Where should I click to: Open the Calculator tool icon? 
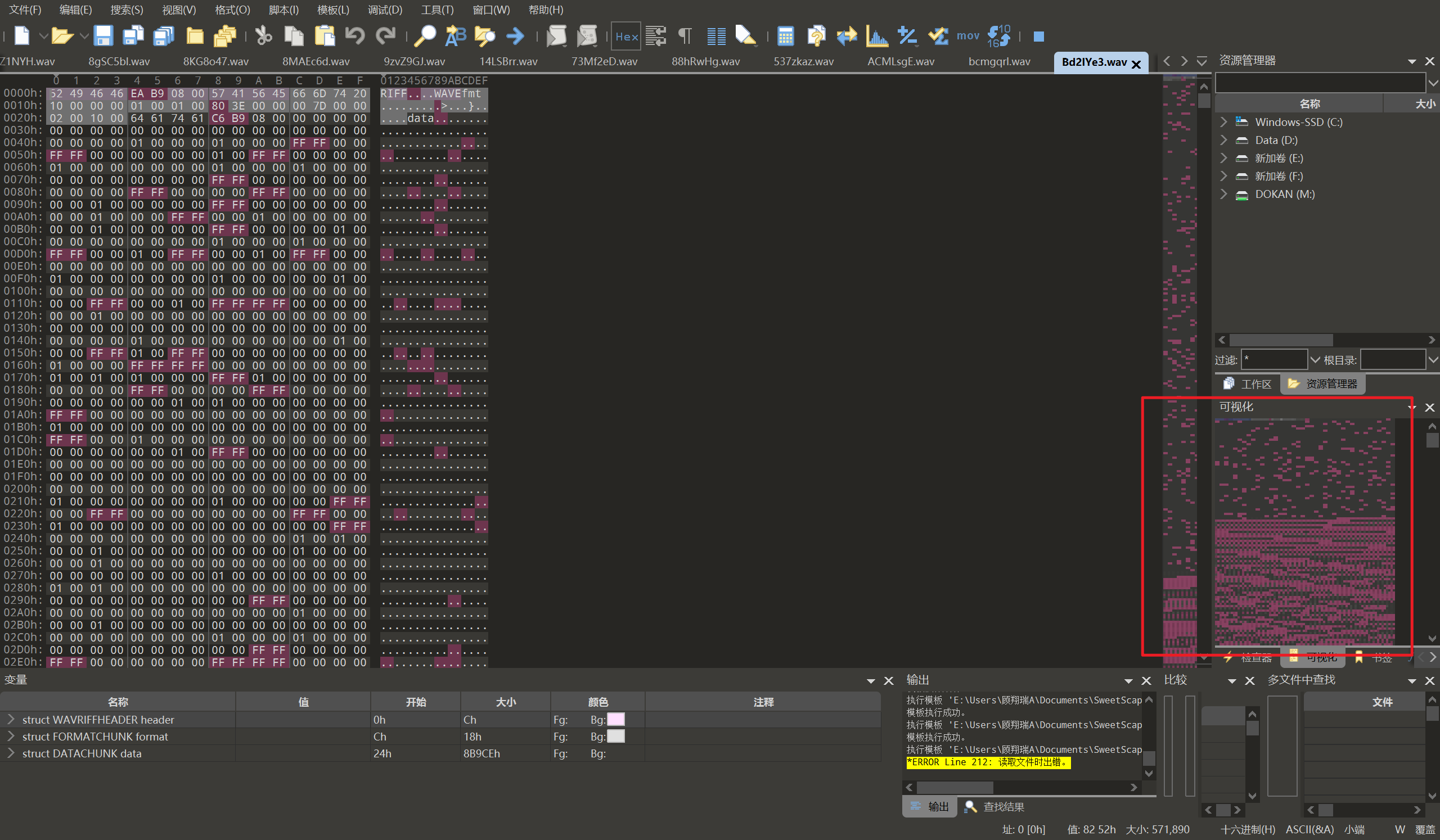(785, 36)
